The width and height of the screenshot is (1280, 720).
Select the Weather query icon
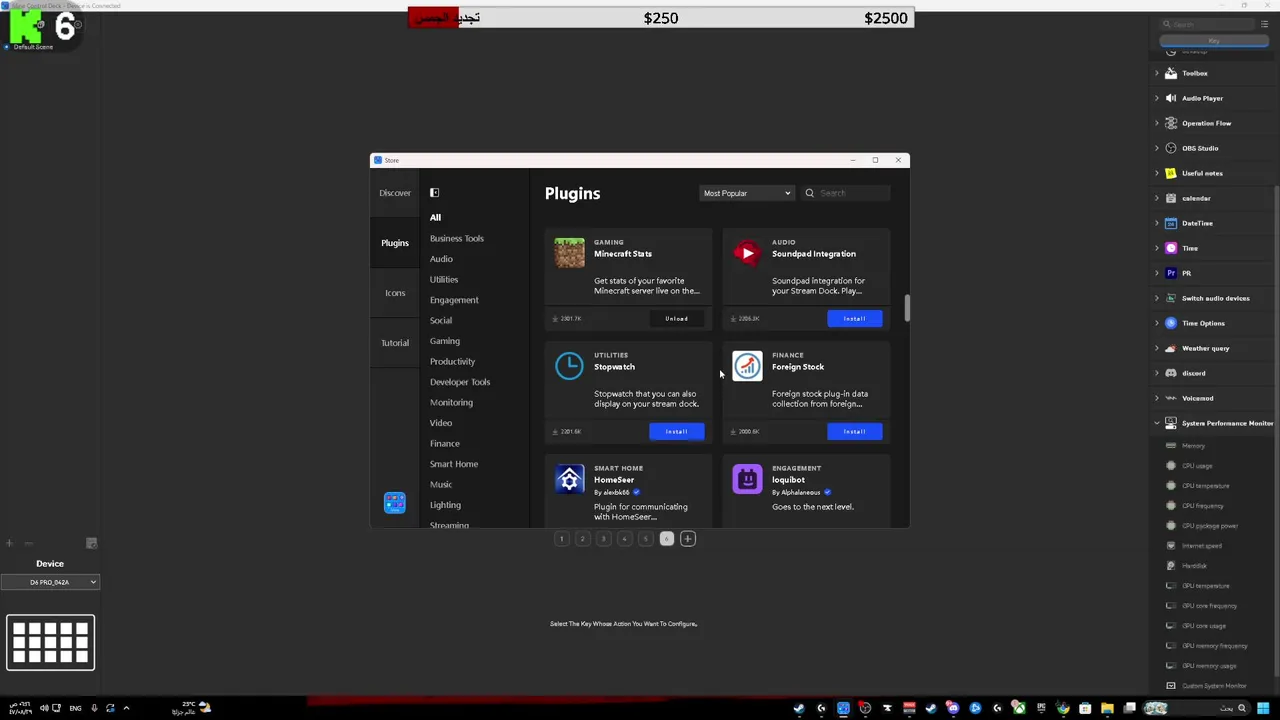pyautogui.click(x=1171, y=348)
